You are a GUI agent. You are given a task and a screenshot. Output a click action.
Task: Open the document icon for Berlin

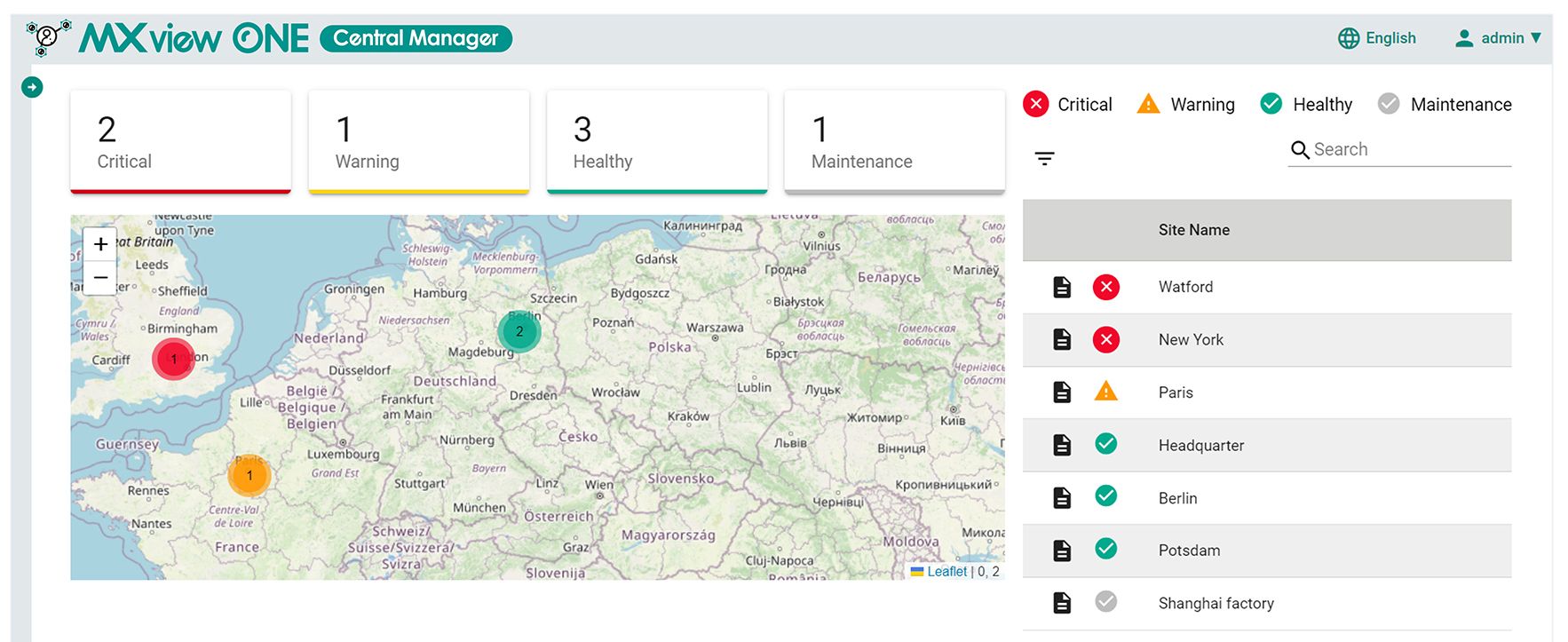point(1062,498)
